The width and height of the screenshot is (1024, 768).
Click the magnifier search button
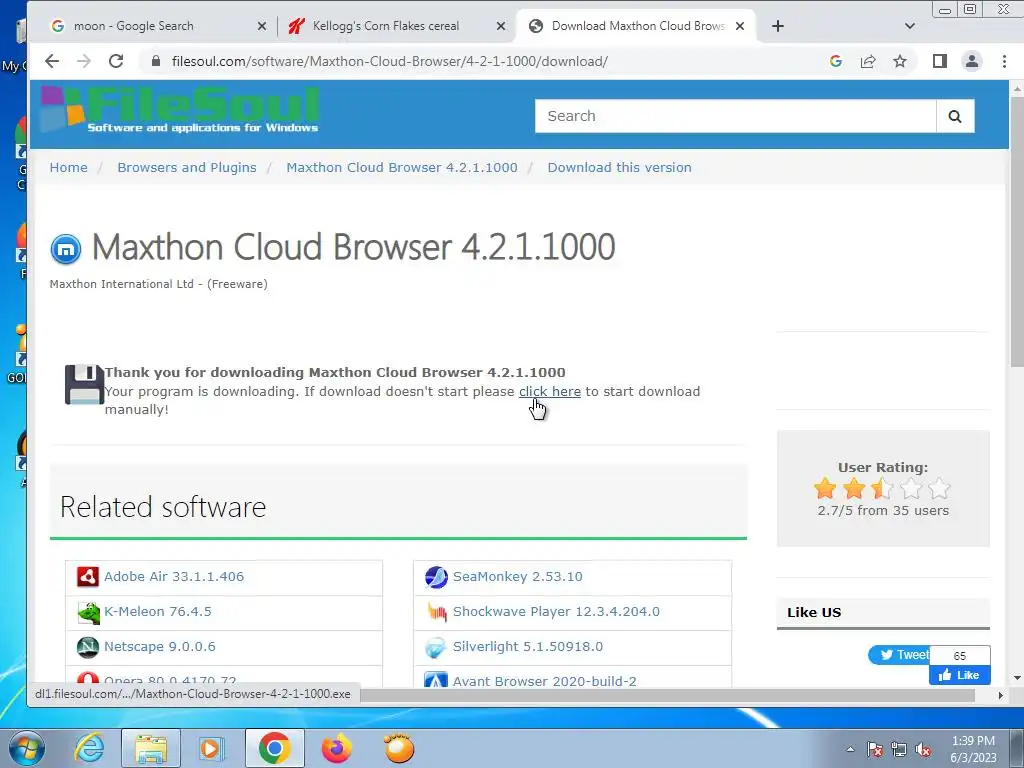(955, 116)
